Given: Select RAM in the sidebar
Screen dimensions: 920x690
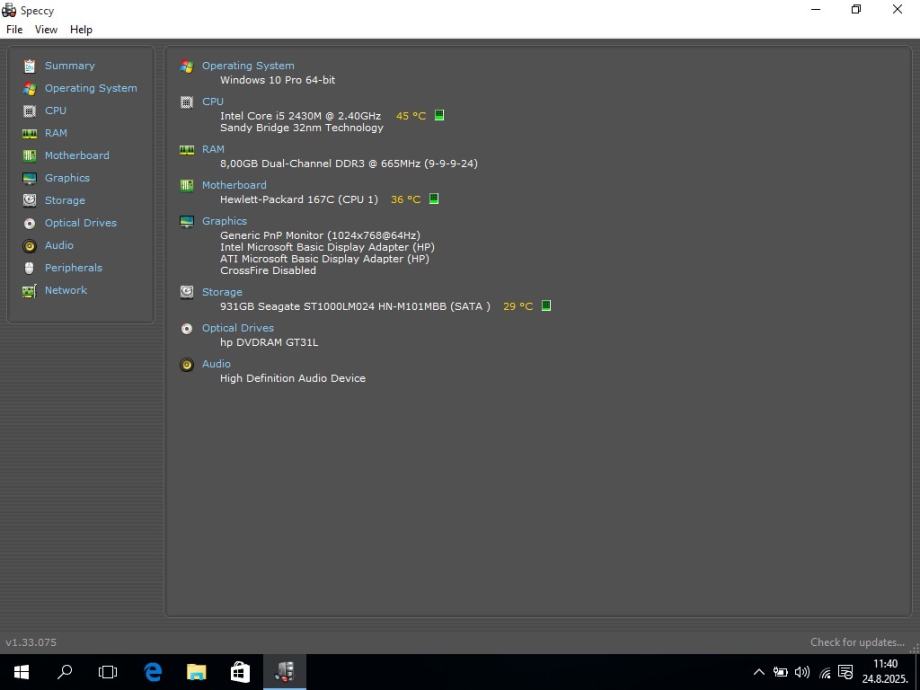Looking at the screenshot, I should point(56,133).
